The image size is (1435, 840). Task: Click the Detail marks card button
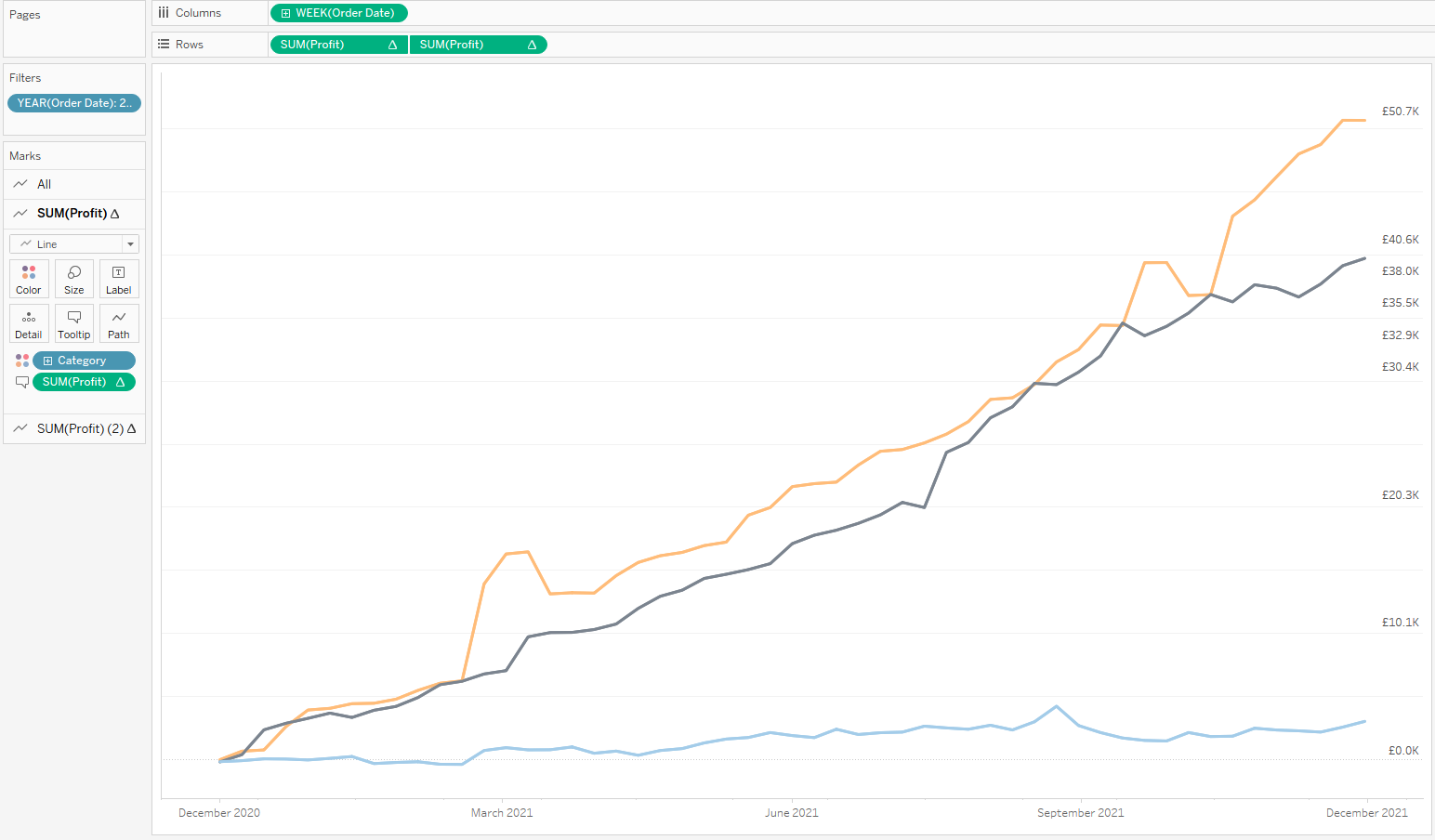tap(29, 323)
